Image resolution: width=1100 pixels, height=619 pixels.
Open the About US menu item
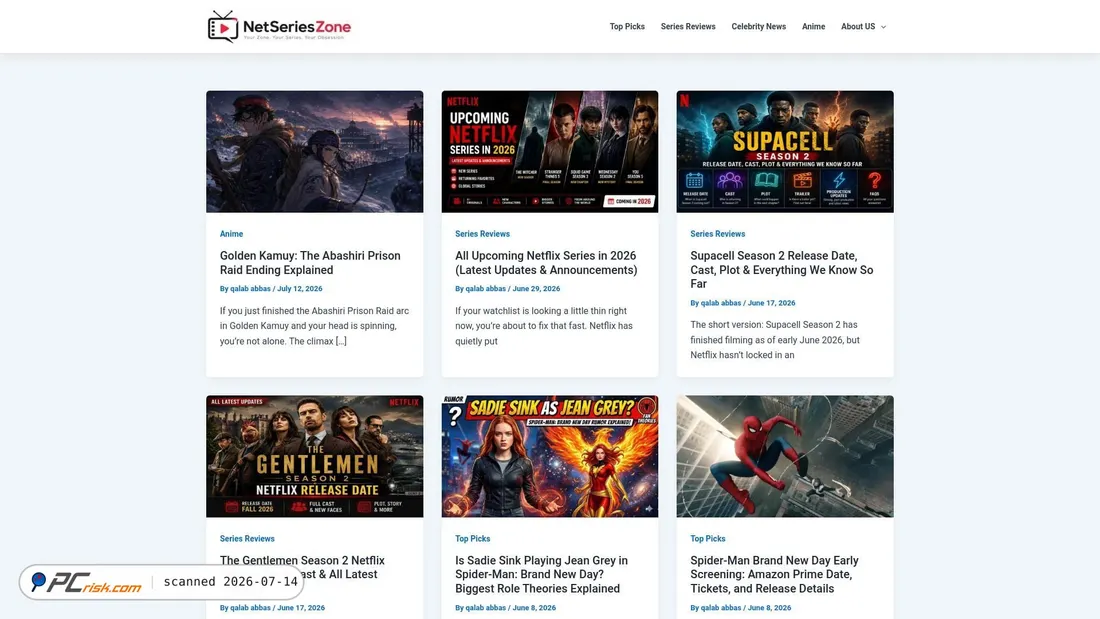(x=858, y=27)
